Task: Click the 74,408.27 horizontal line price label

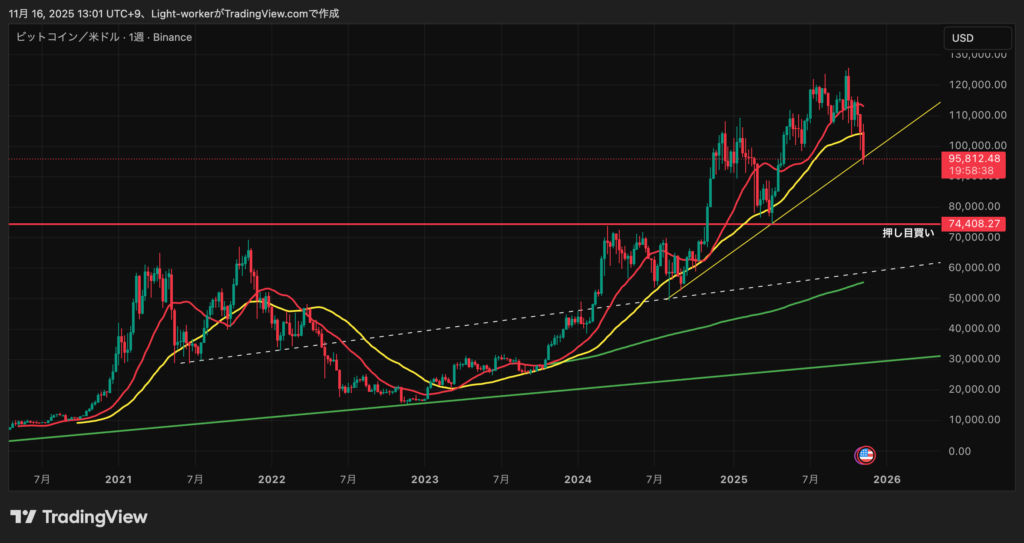Action: click(x=975, y=224)
